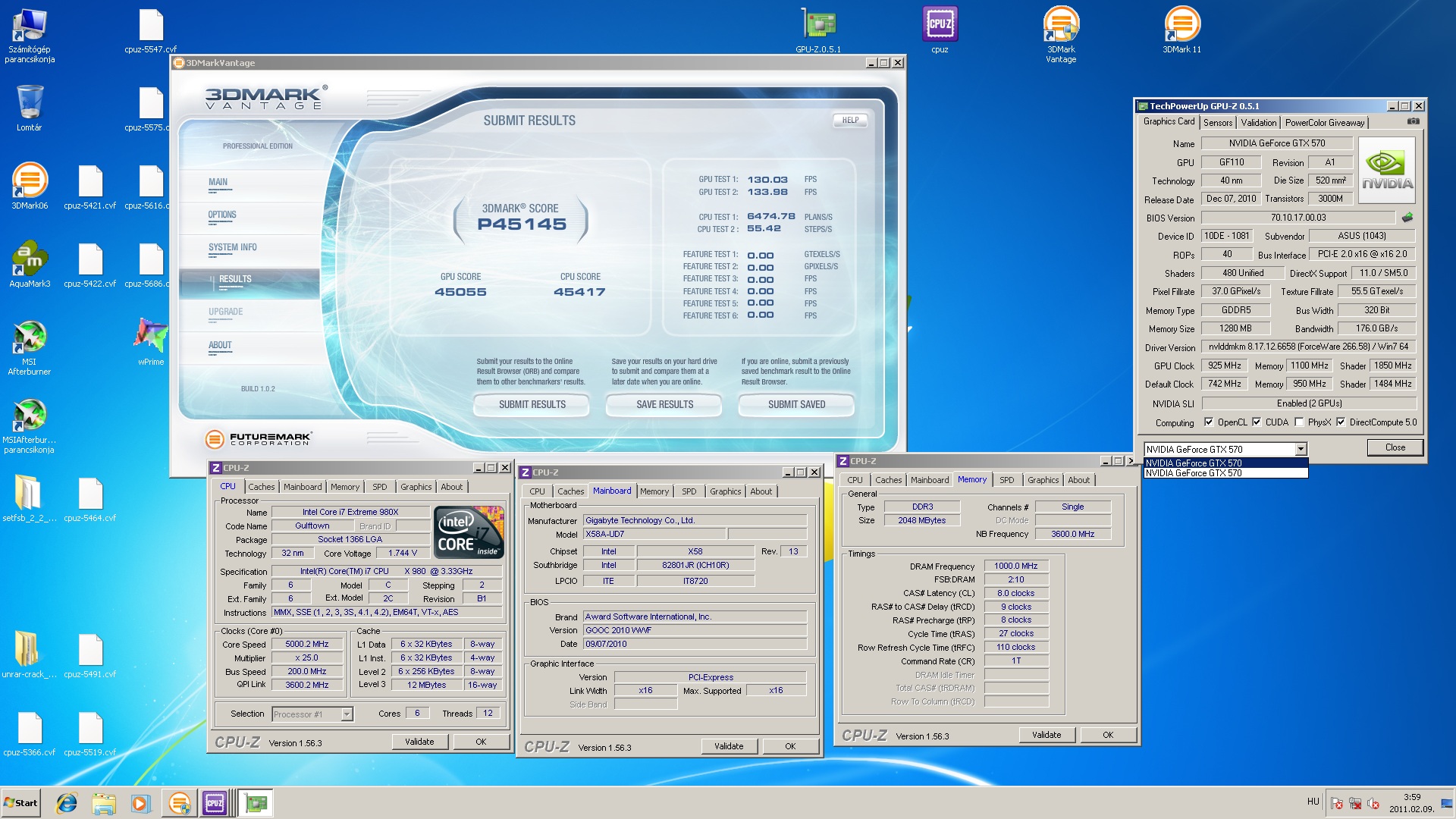Open the 3DMark 11 desktop shortcut
Image resolution: width=1456 pixels, height=819 pixels.
[1181, 25]
